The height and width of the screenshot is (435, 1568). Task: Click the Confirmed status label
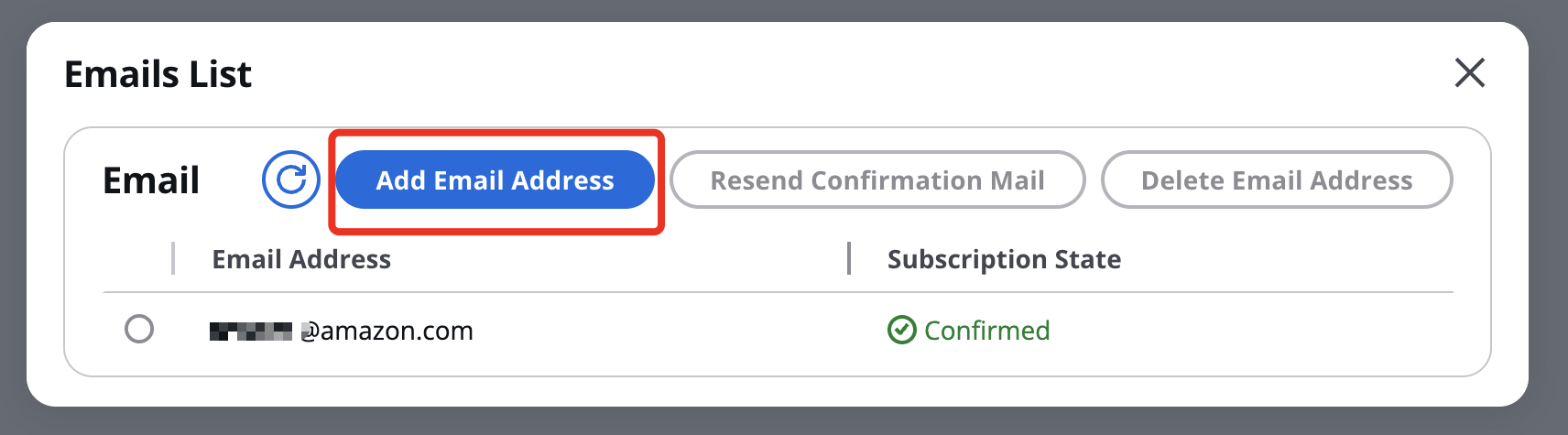tap(986, 330)
